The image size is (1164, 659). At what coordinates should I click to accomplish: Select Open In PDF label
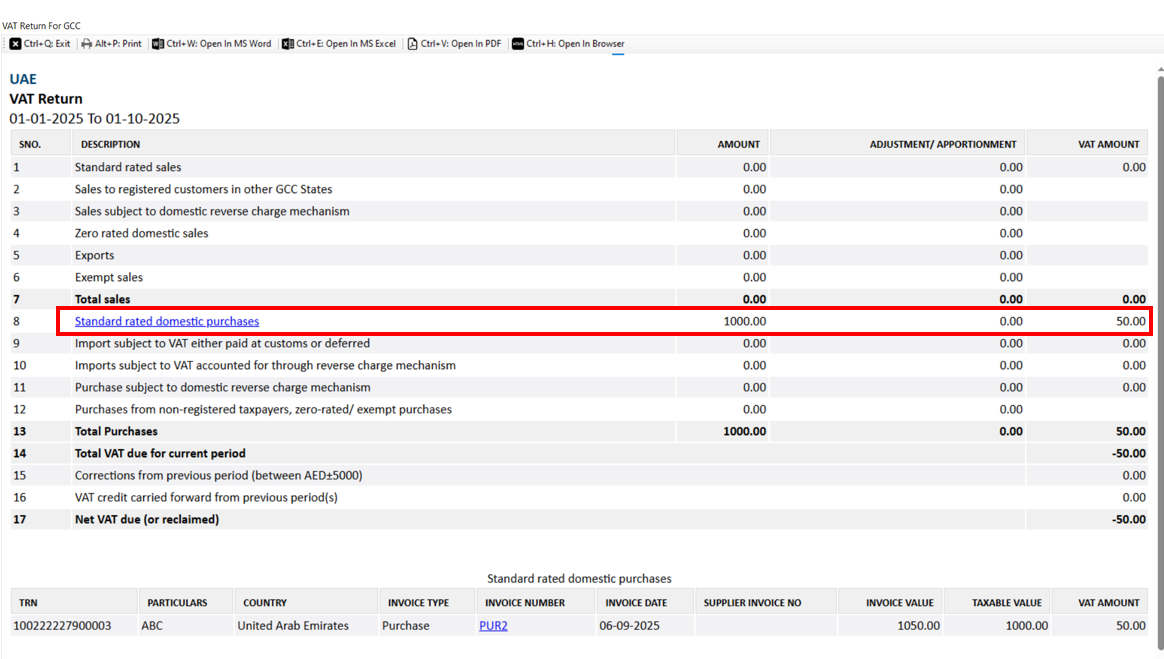click(x=461, y=44)
